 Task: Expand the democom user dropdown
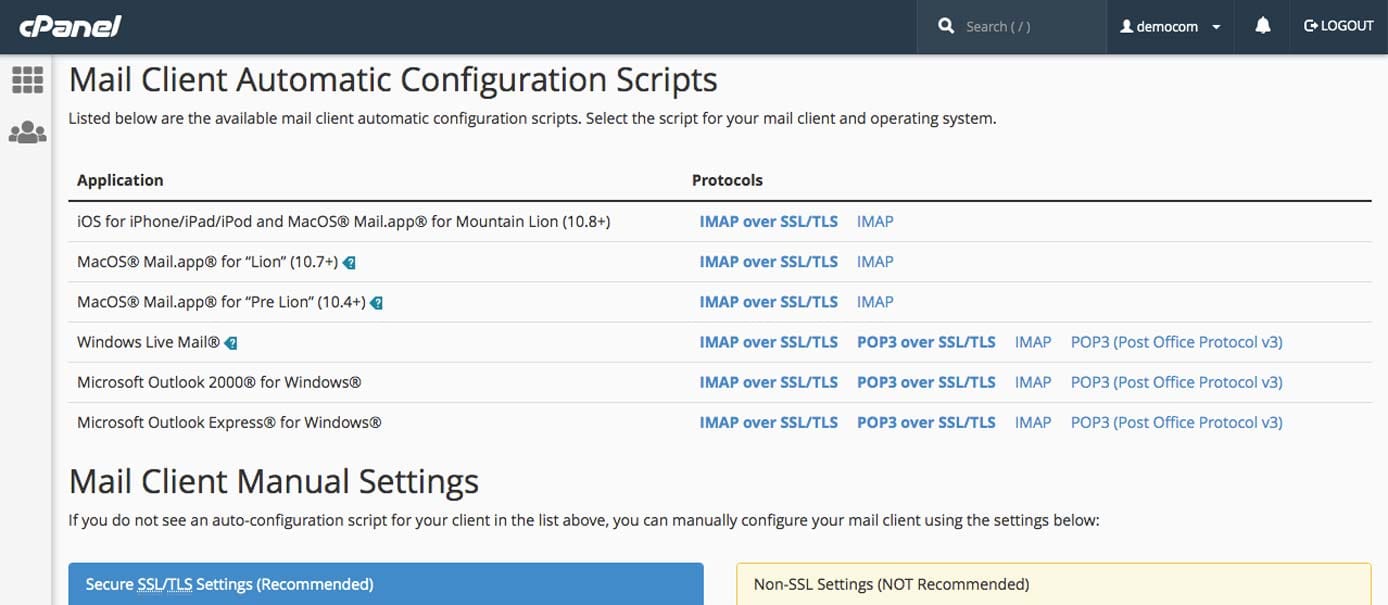(x=1170, y=27)
